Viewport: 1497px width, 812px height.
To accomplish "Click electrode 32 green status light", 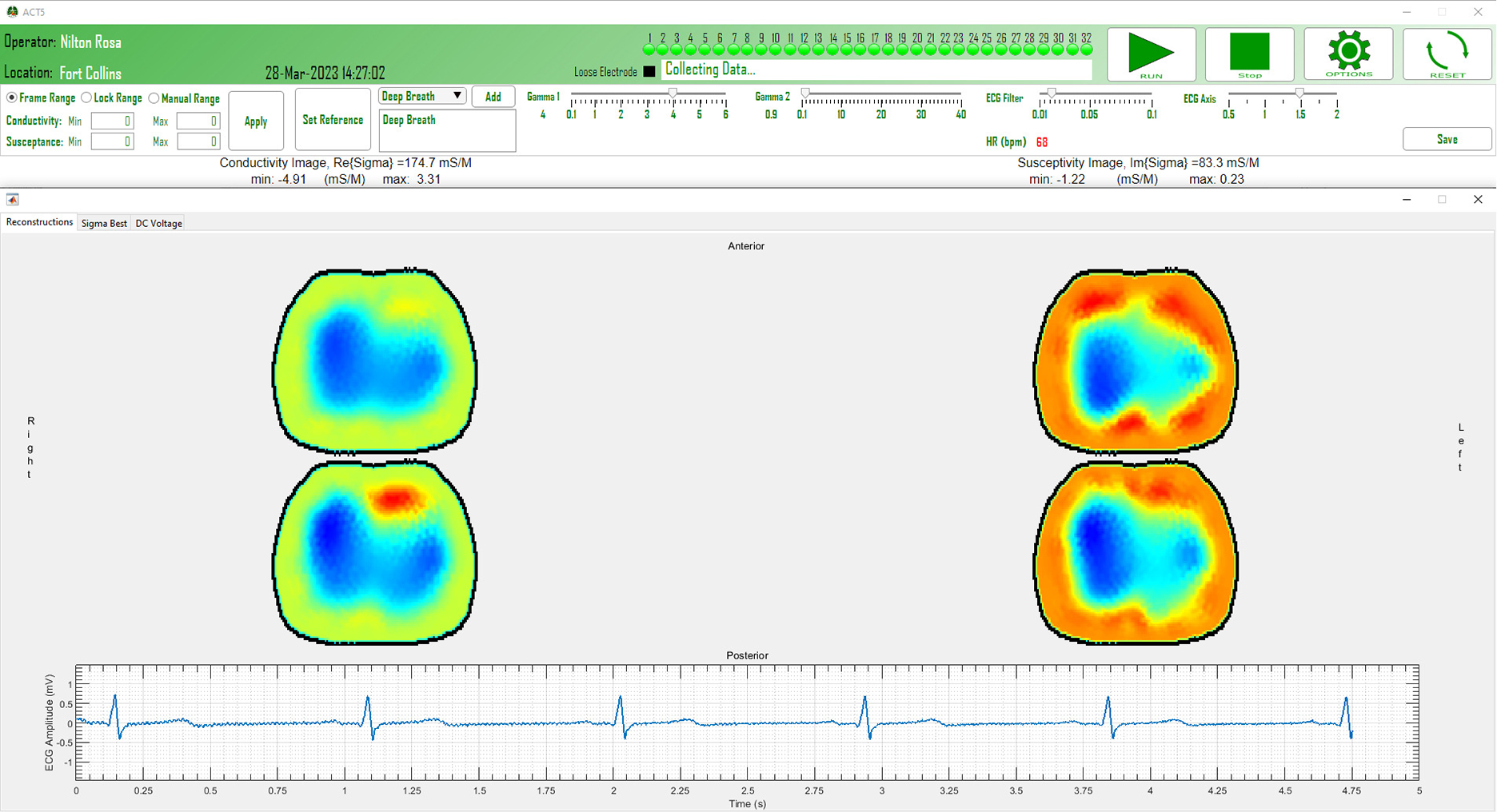I will click(1086, 50).
